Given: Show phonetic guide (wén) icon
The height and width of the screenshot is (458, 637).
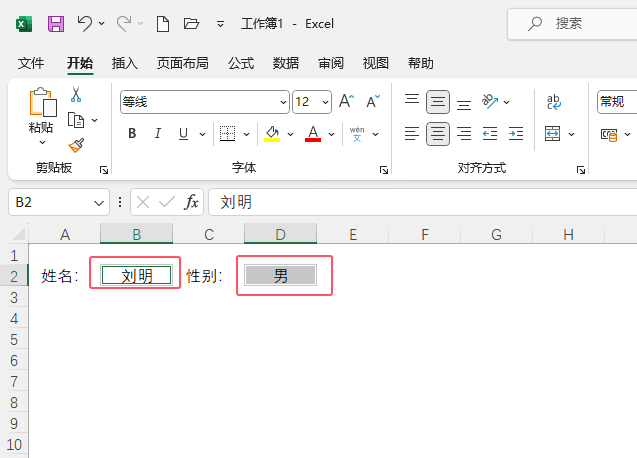Looking at the screenshot, I should tap(357, 134).
